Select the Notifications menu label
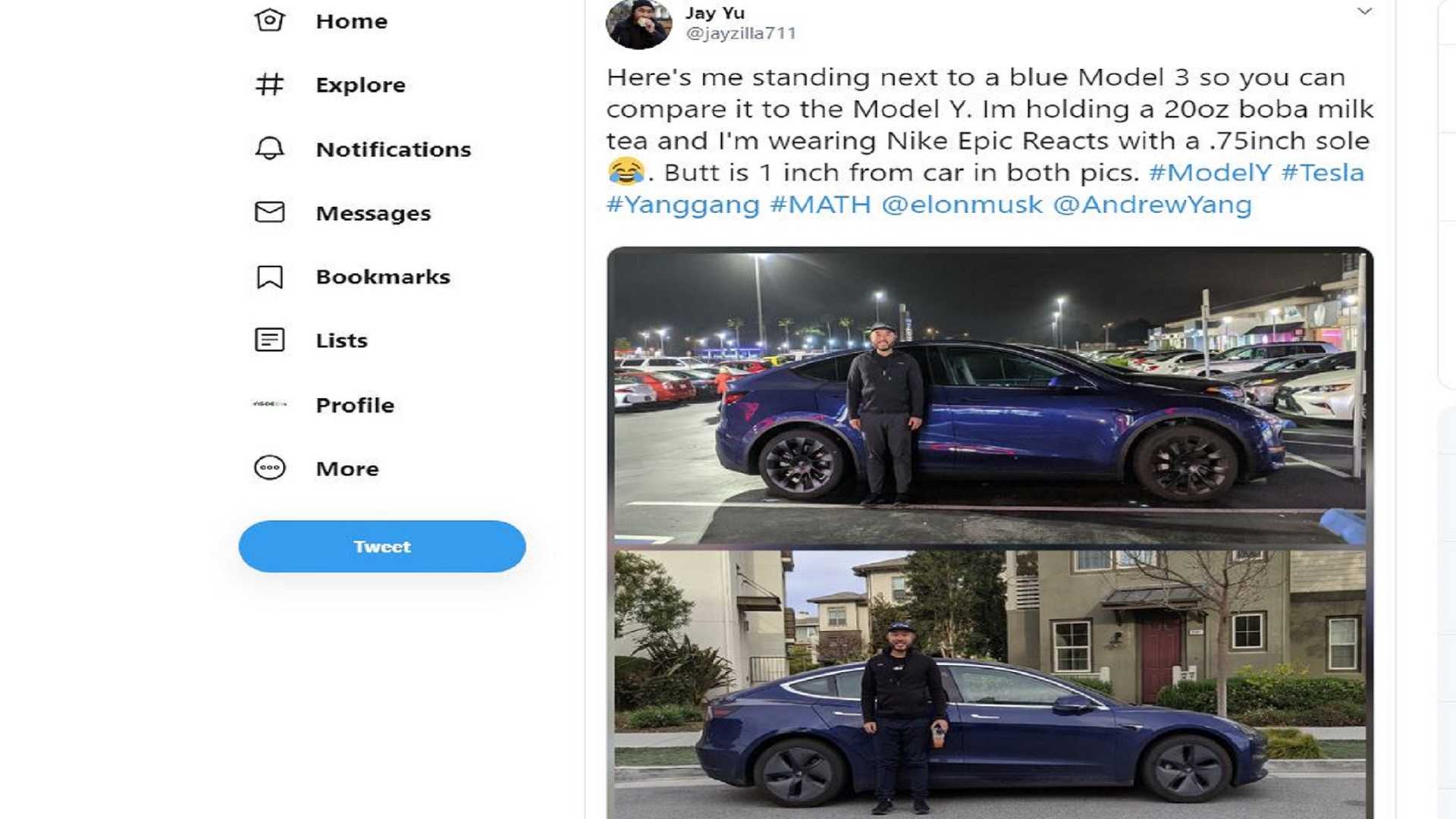This screenshot has height=819, width=1456. [393, 149]
